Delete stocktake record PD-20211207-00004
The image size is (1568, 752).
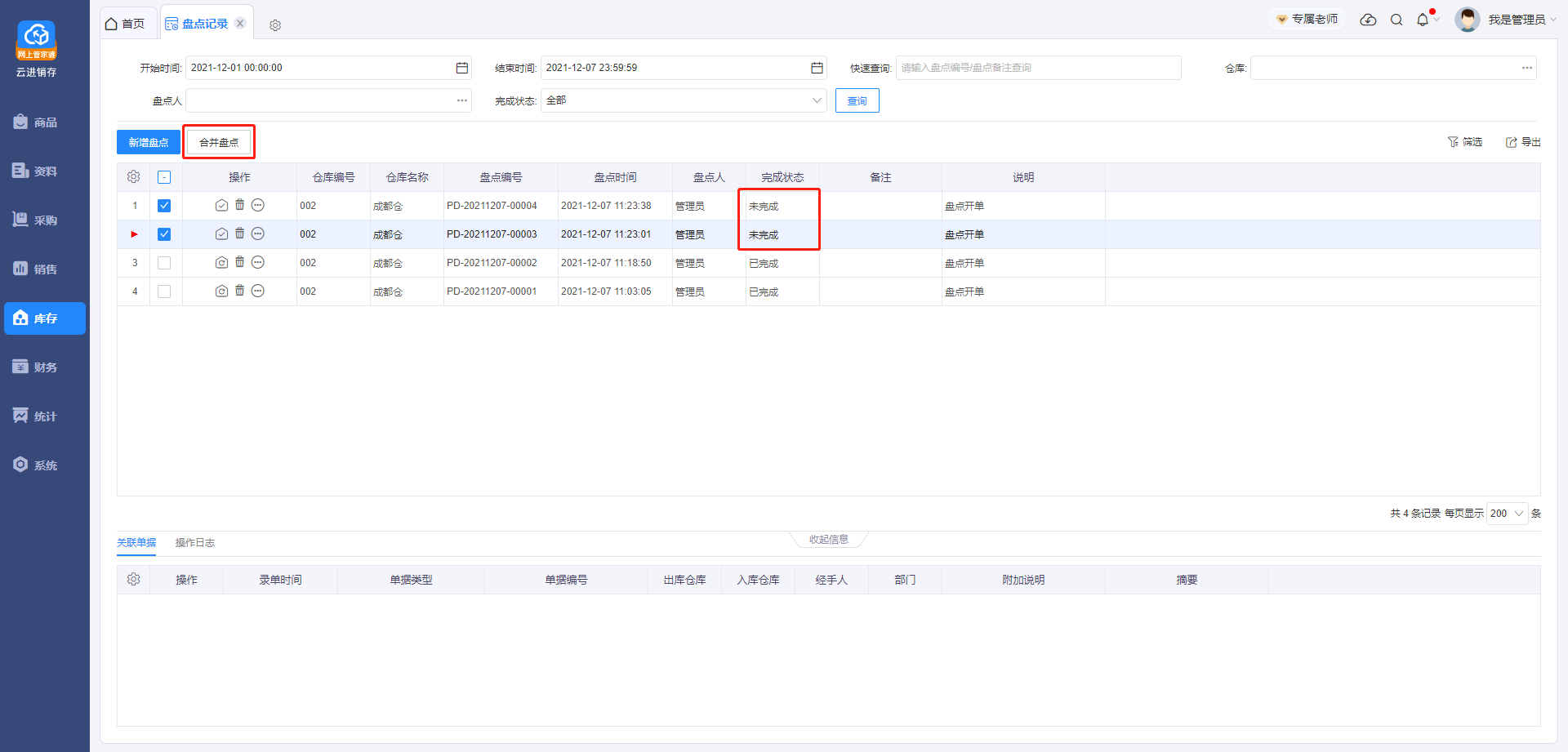(x=239, y=205)
